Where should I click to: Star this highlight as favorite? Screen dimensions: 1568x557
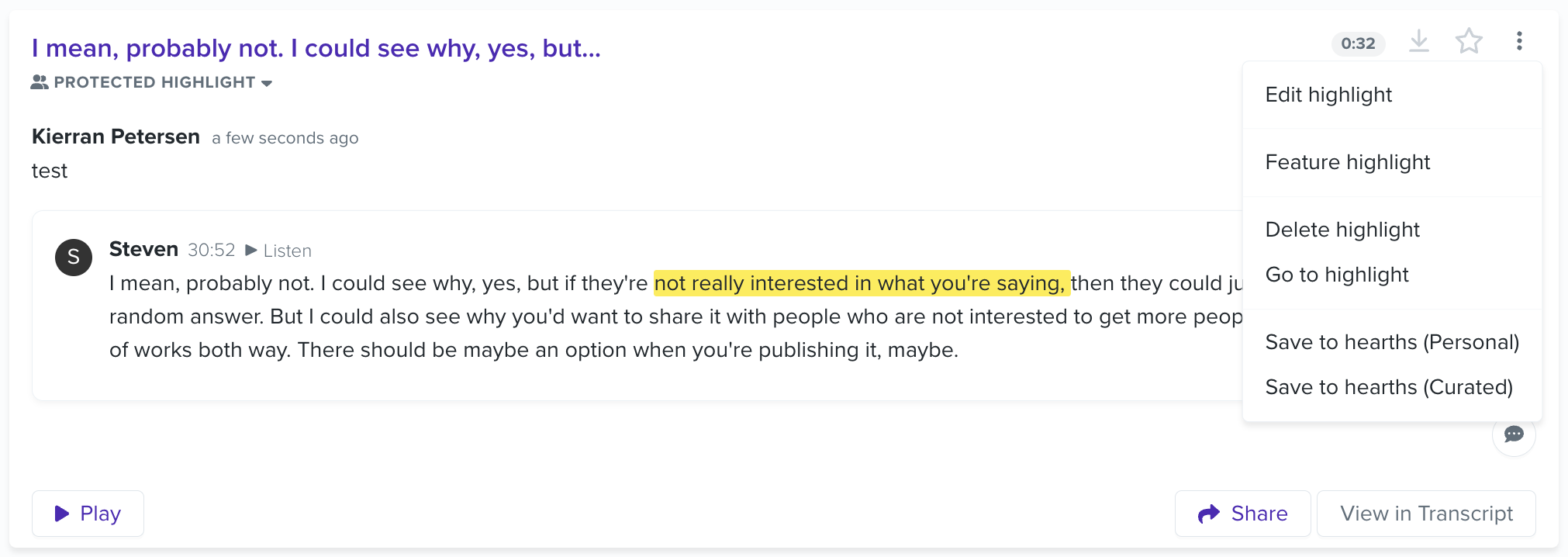tap(1468, 41)
